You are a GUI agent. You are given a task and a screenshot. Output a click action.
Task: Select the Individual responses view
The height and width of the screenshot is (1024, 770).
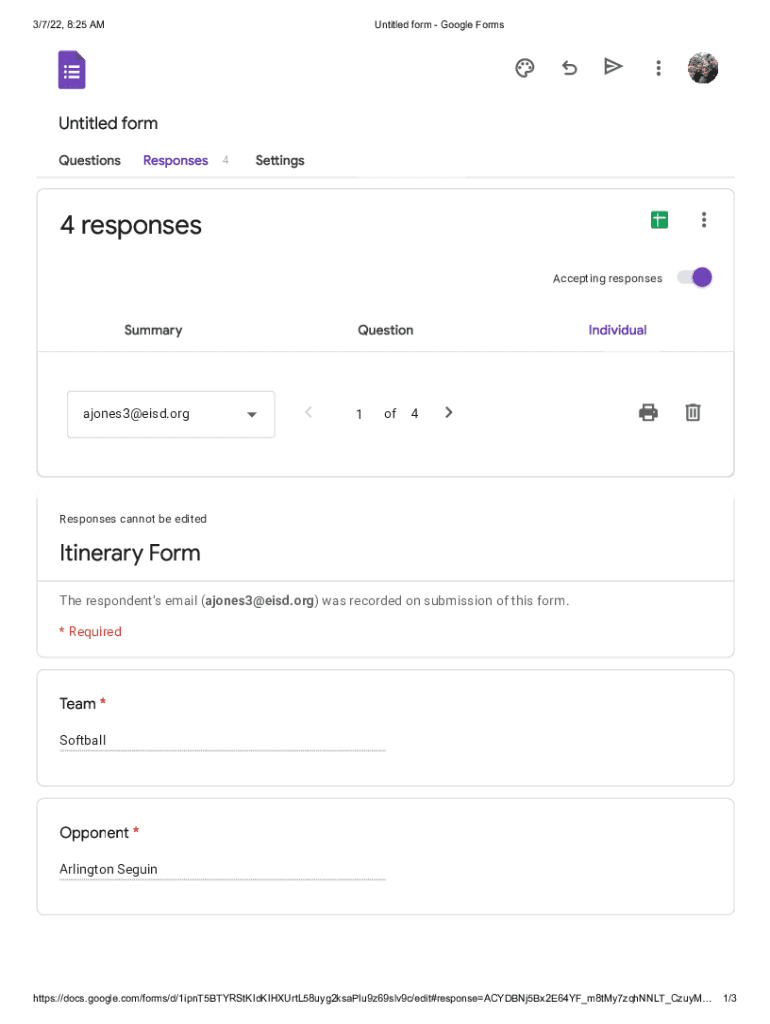617,330
